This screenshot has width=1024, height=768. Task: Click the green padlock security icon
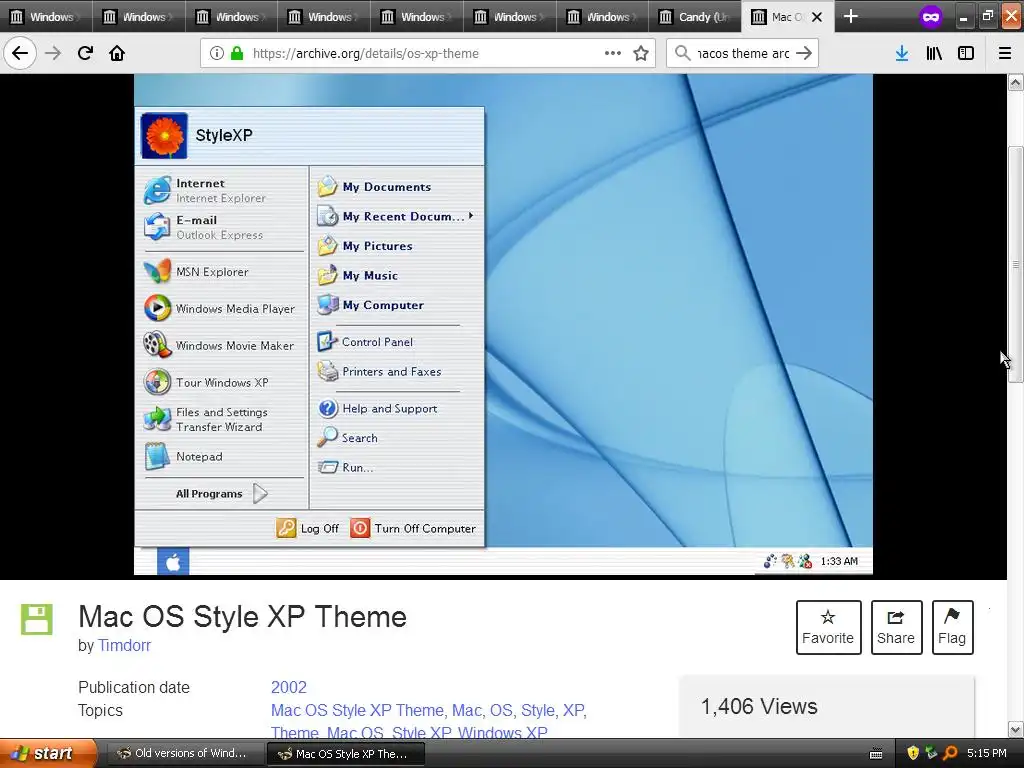point(237,53)
